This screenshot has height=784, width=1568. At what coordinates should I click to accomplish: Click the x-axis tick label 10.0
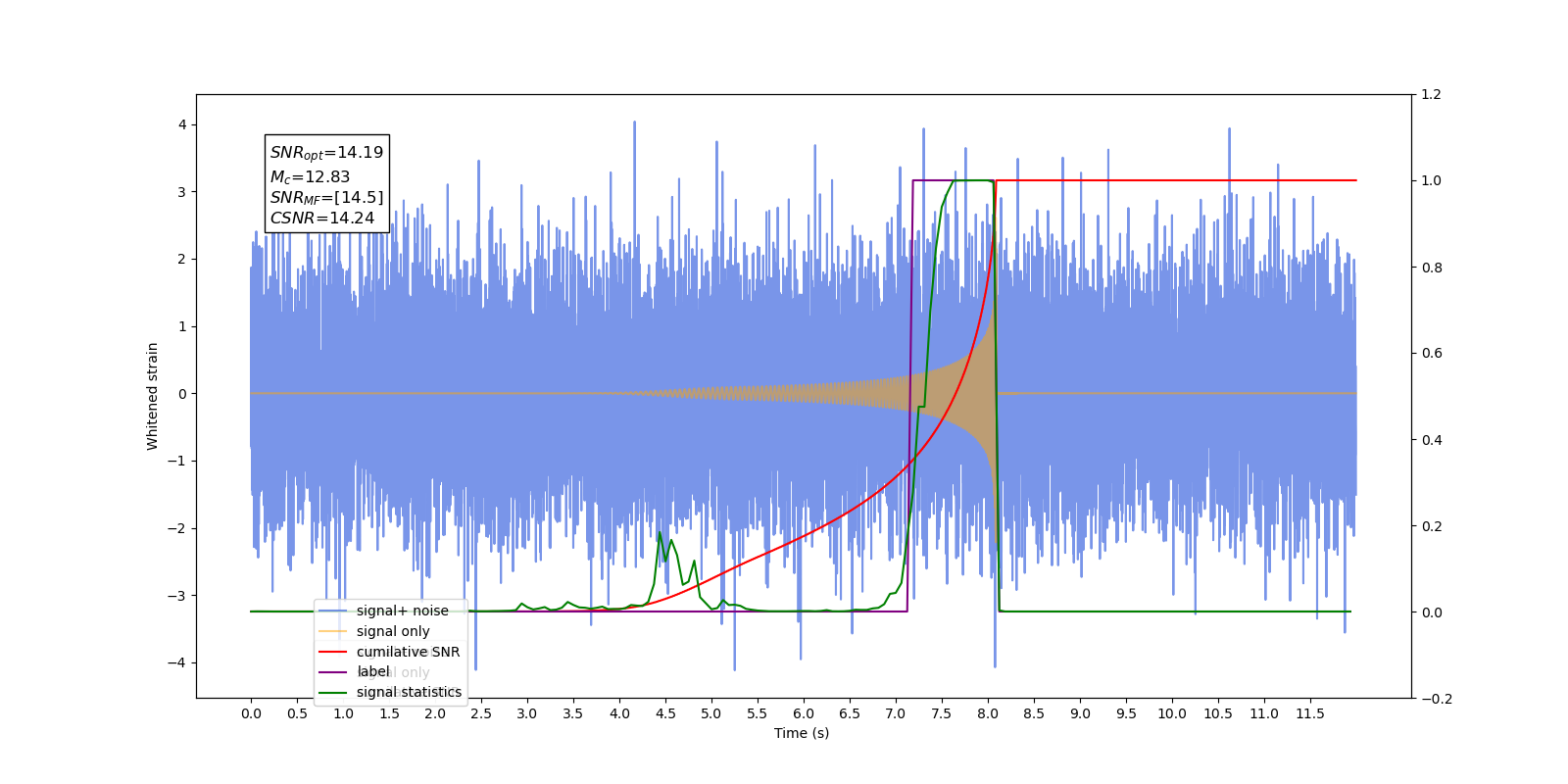[x=1172, y=713]
